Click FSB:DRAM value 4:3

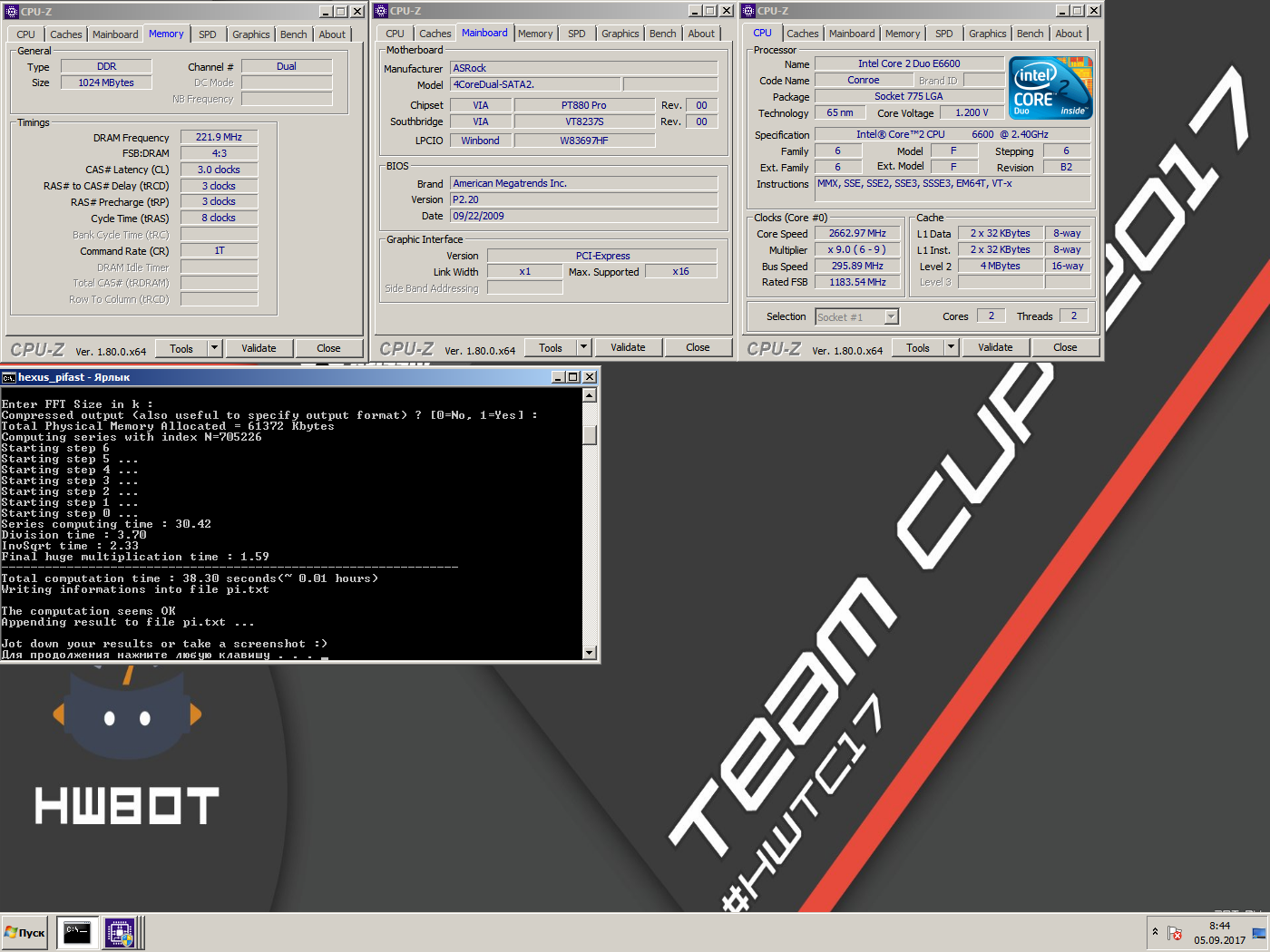(219, 153)
